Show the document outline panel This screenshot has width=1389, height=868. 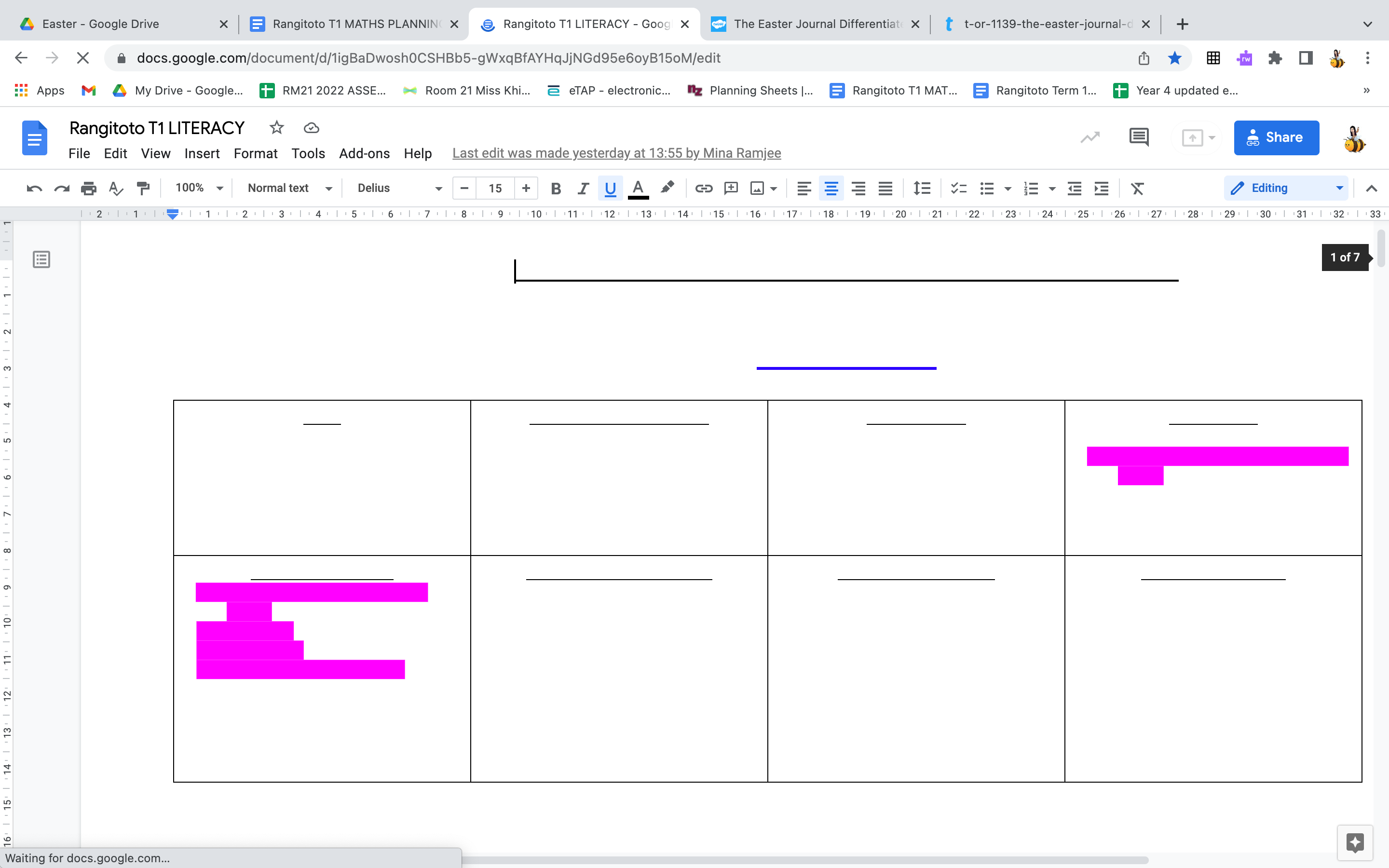click(x=42, y=259)
